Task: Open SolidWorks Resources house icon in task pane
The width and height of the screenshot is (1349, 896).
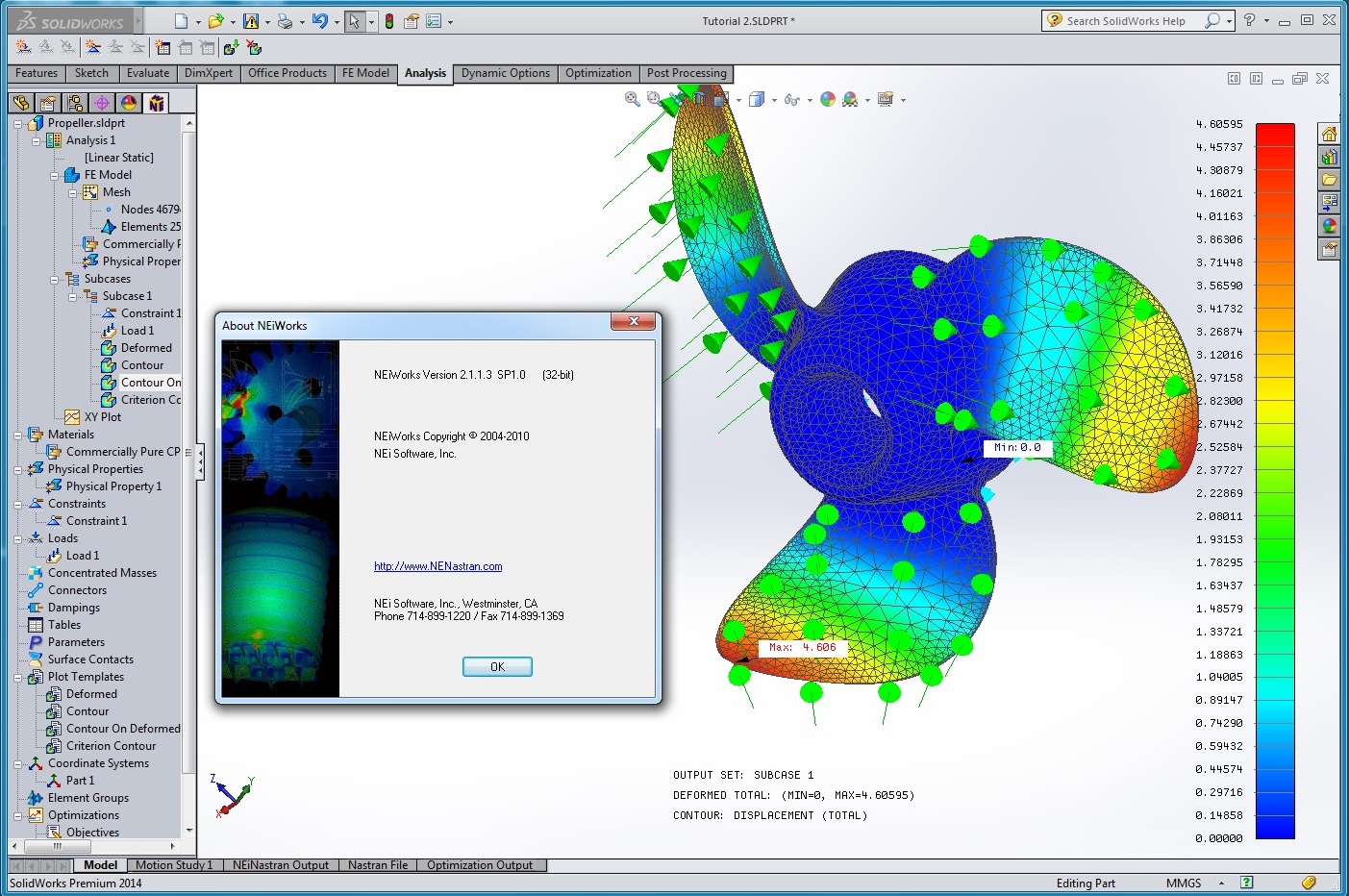Action: click(x=1329, y=134)
